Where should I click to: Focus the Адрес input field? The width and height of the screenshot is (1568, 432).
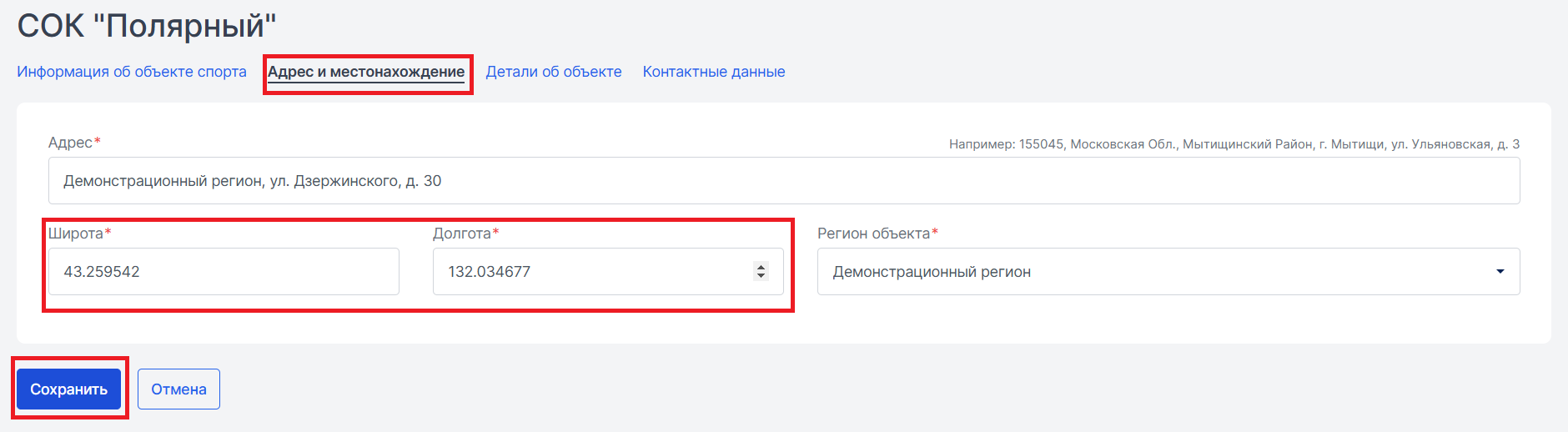[x=784, y=181]
